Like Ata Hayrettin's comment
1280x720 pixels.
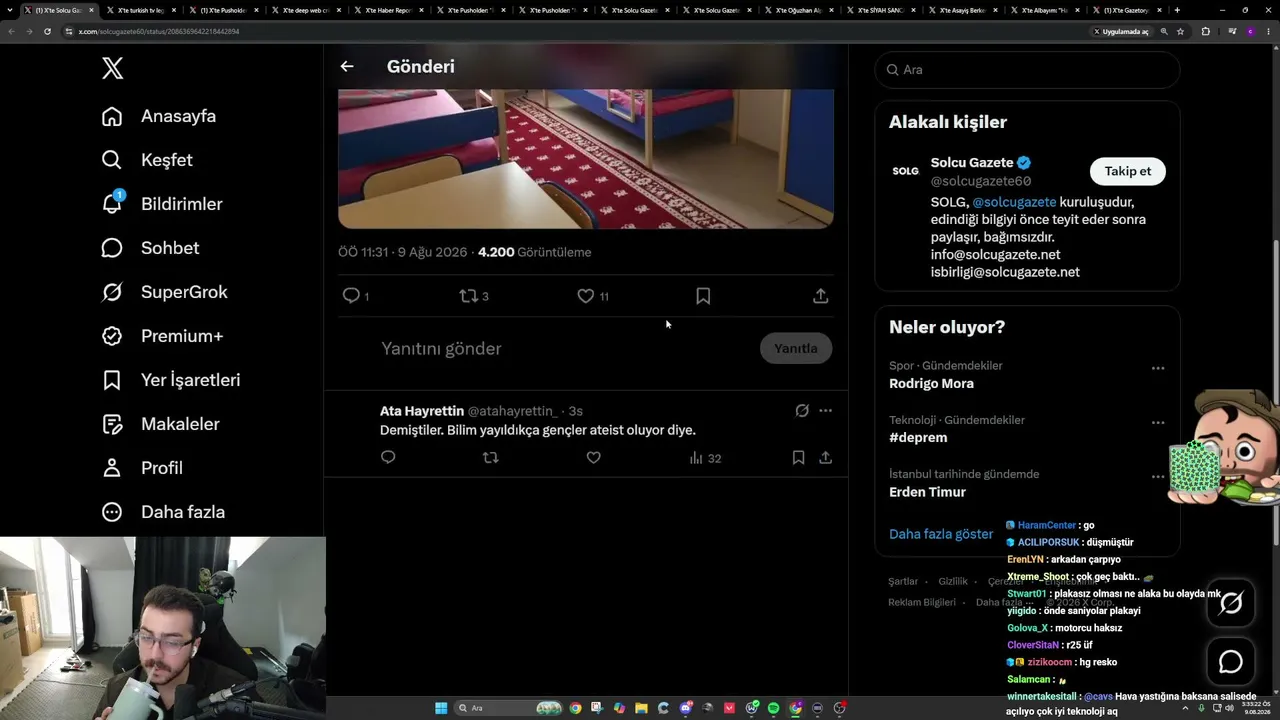click(x=593, y=458)
